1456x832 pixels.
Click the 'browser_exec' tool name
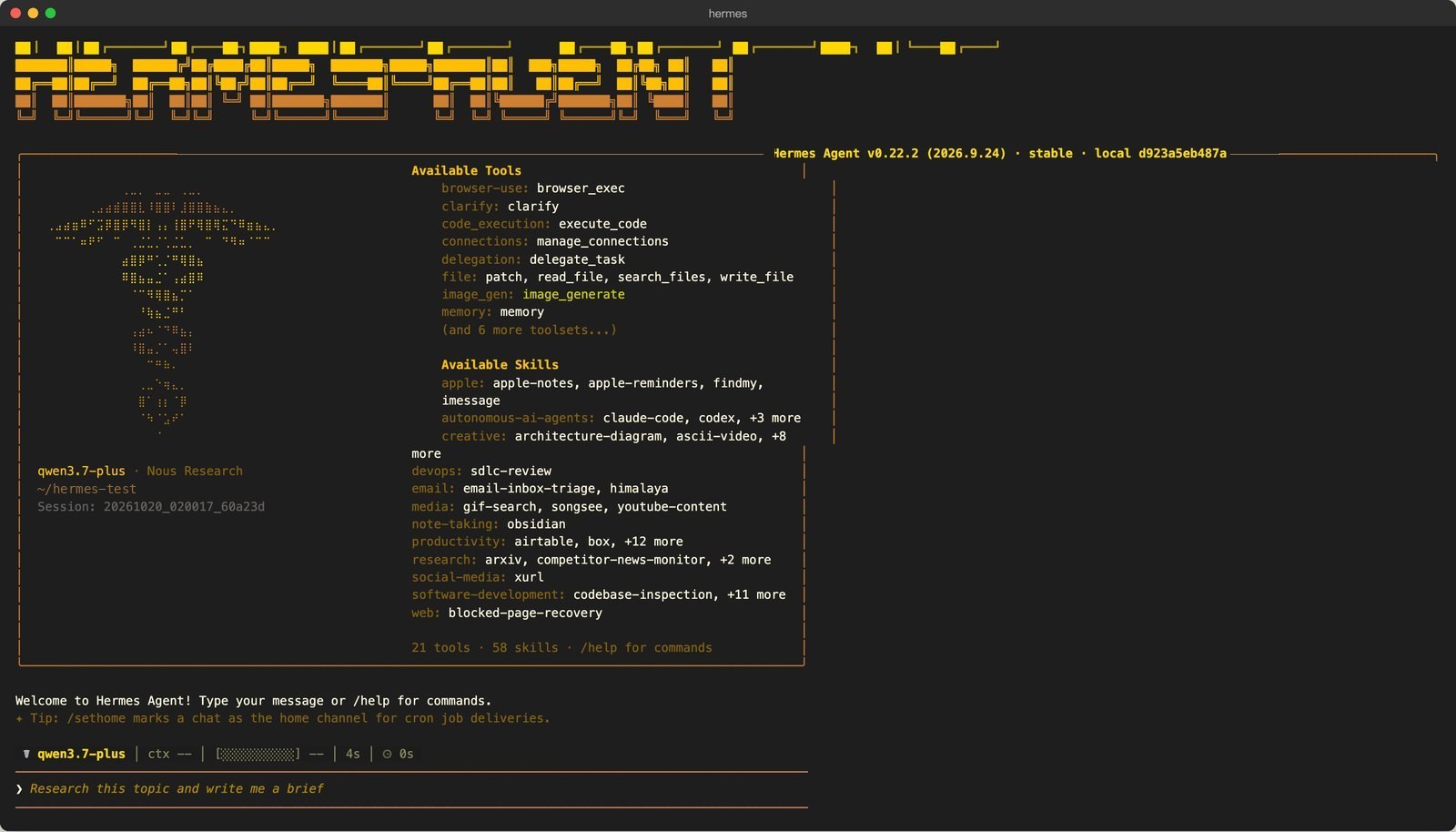(x=581, y=188)
